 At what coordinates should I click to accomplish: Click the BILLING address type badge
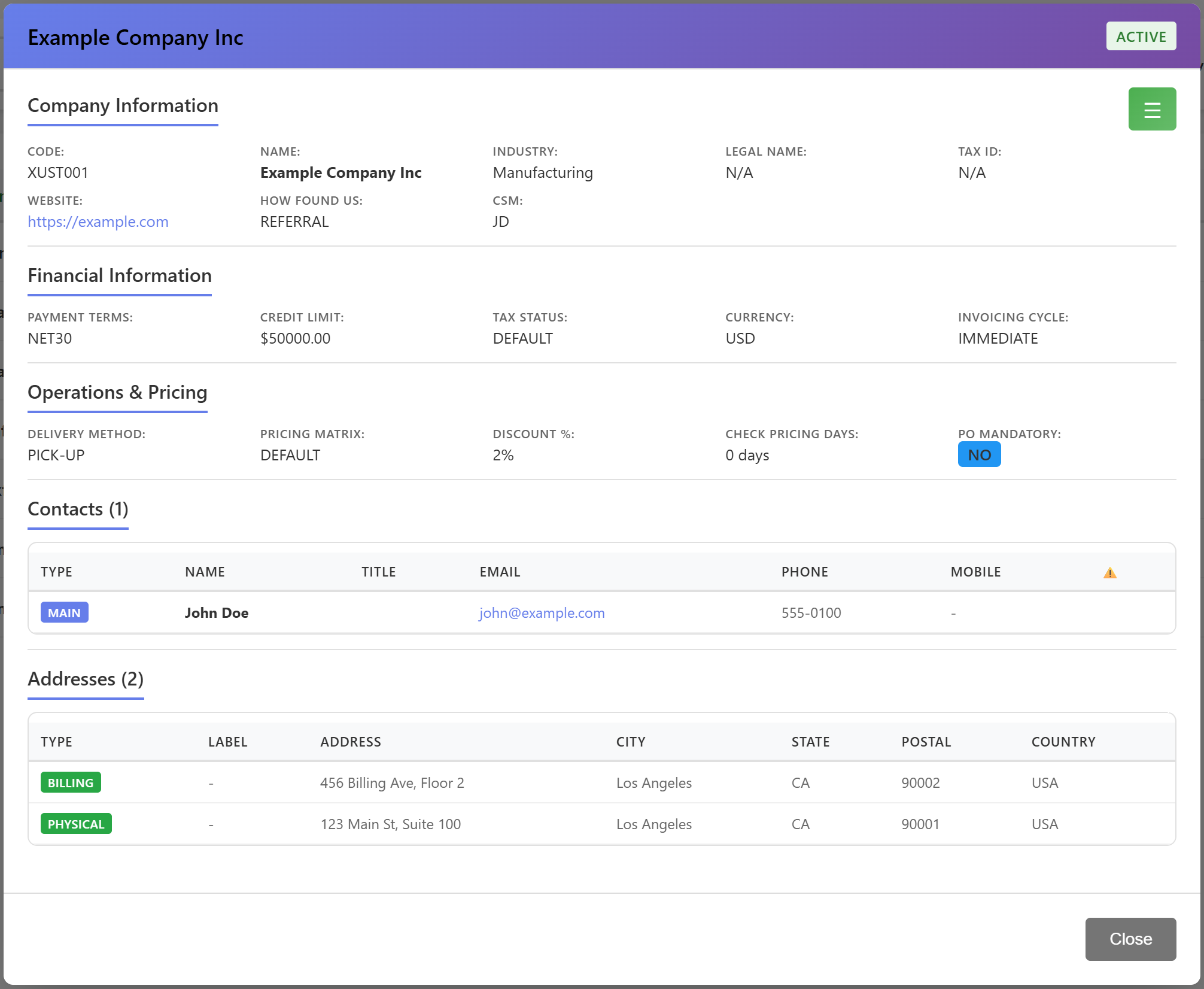pyautogui.click(x=71, y=782)
